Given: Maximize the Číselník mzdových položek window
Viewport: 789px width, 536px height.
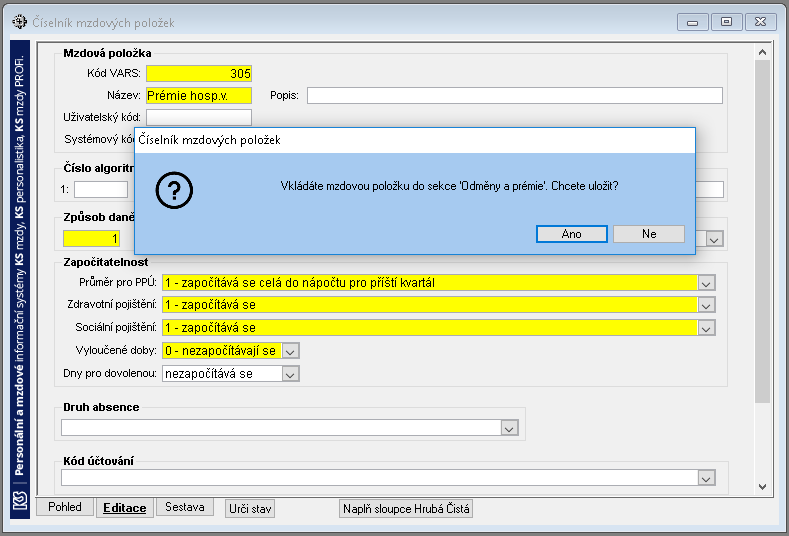Looking at the screenshot, I should 726,22.
